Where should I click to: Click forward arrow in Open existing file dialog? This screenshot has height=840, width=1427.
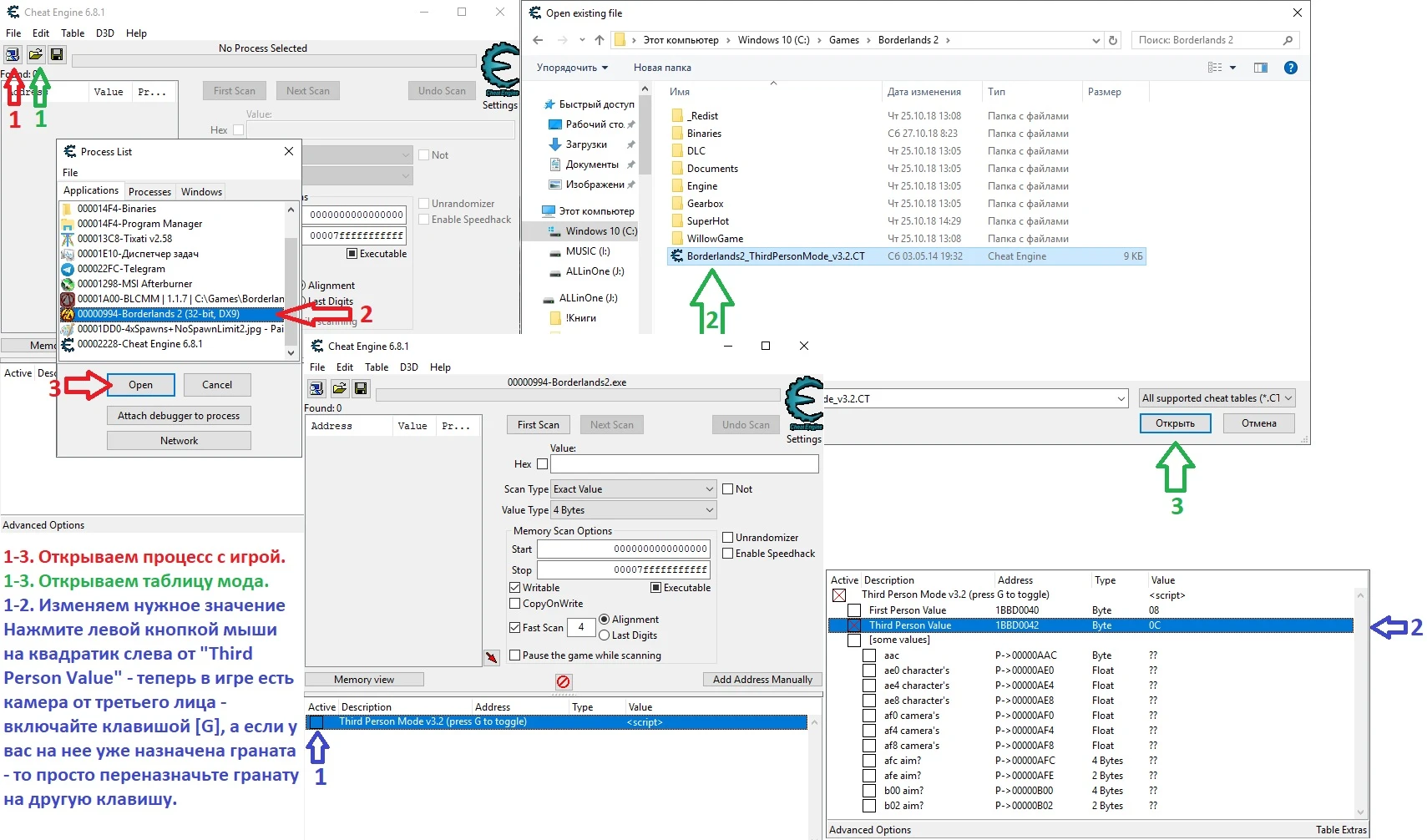(x=563, y=40)
